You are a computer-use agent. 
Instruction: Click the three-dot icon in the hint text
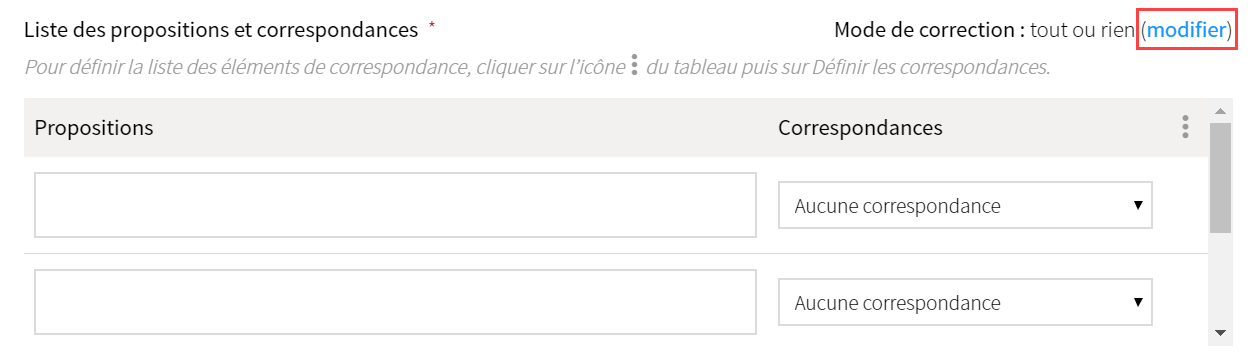click(634, 67)
